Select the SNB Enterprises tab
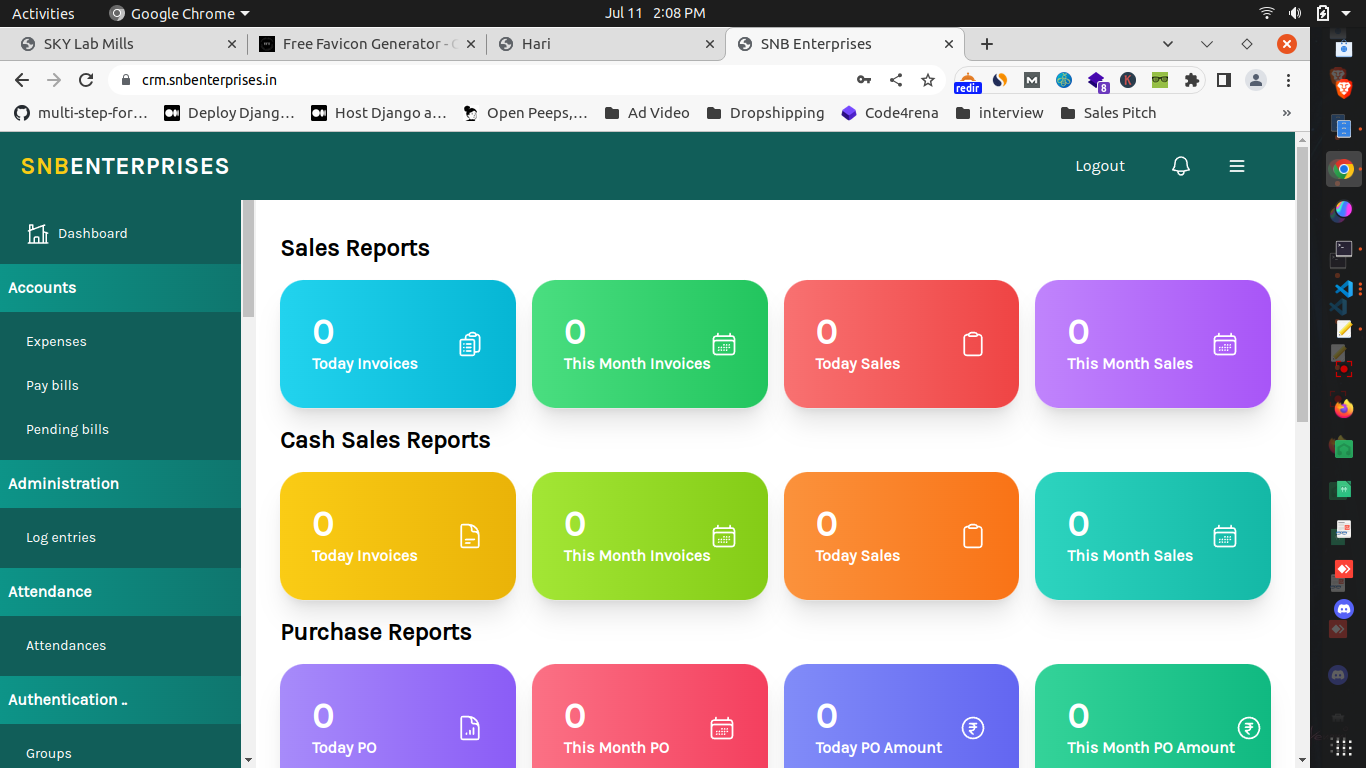The width and height of the screenshot is (1366, 768). 845,44
